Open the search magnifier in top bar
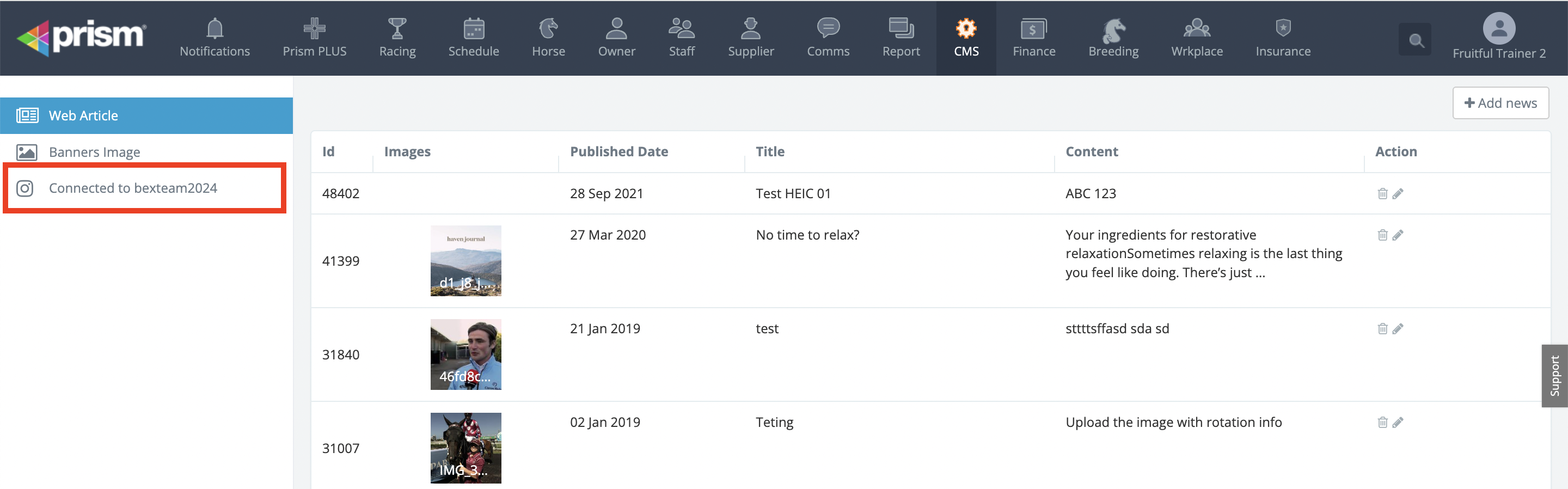This screenshot has height=489, width=1568. pos(1415,40)
